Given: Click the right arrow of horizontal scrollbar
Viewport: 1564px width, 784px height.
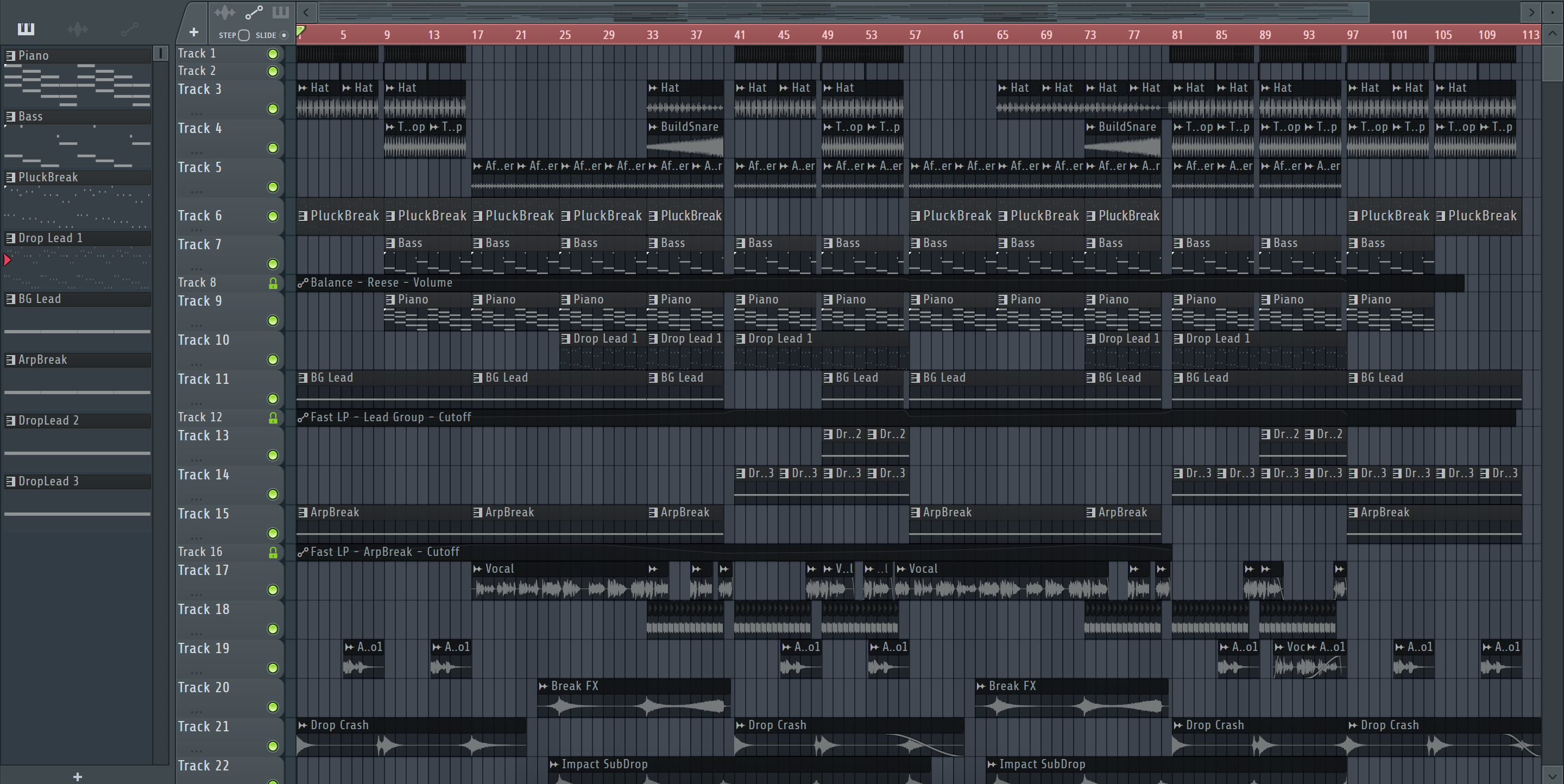Looking at the screenshot, I should [x=1531, y=12].
